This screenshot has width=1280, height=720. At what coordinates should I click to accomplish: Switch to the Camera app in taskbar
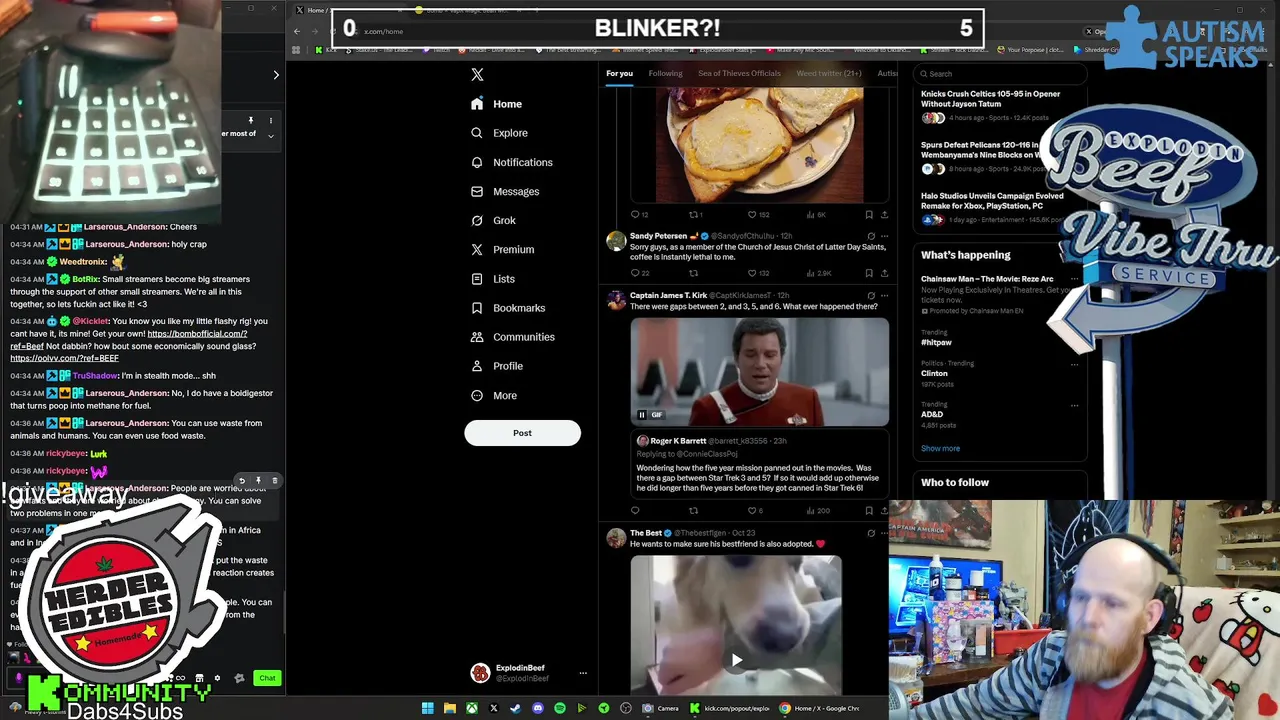coord(660,708)
